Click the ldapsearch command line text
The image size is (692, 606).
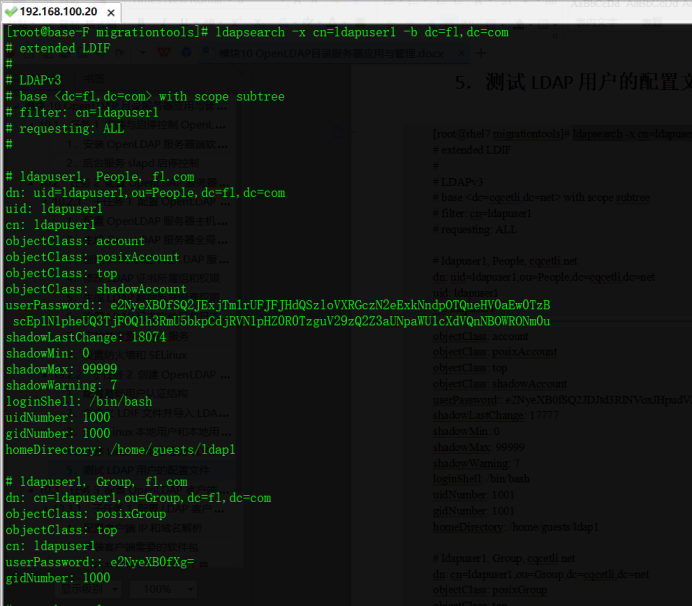(362, 32)
